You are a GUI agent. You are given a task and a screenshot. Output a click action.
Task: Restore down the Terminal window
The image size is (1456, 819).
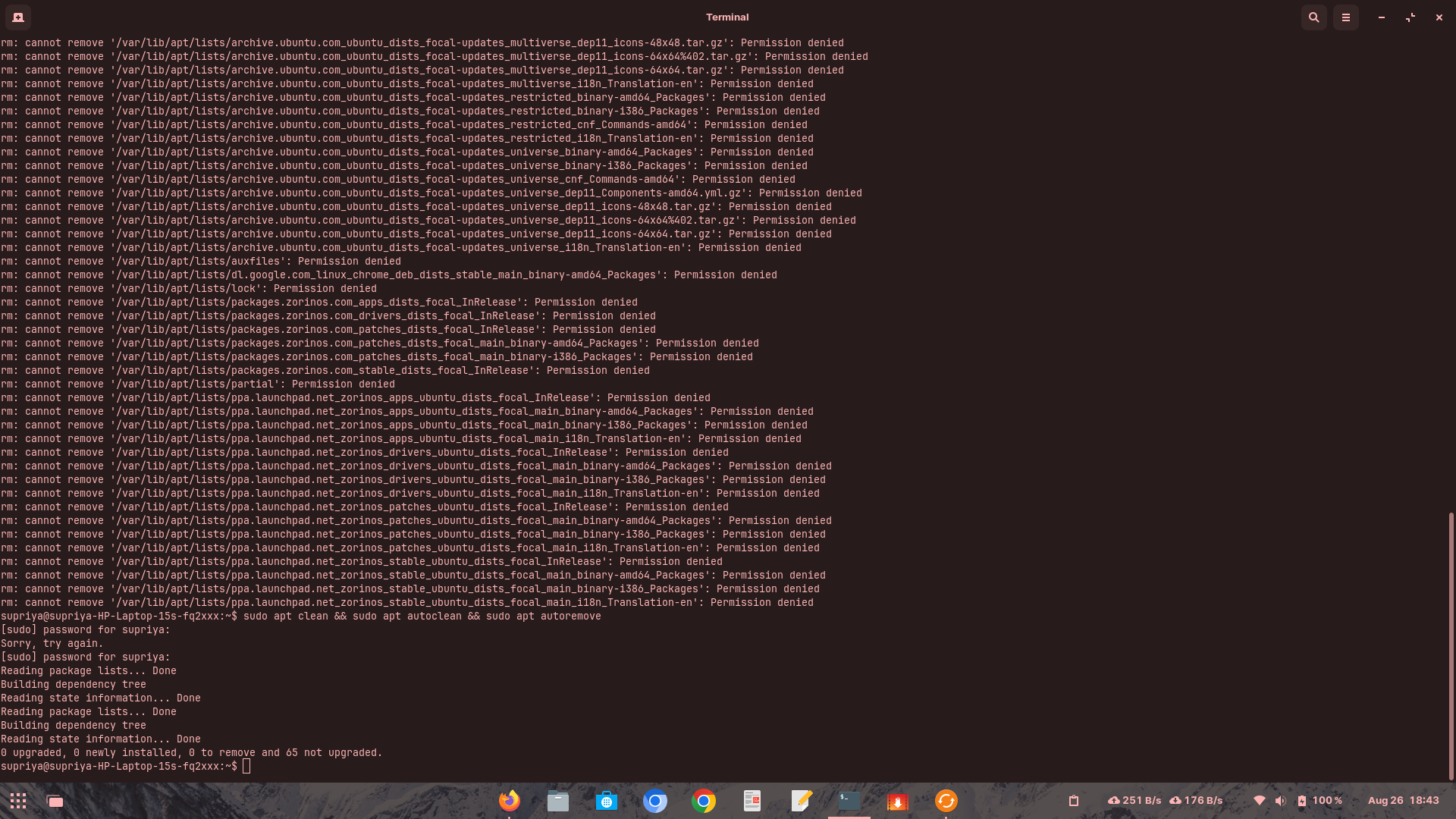(1410, 17)
